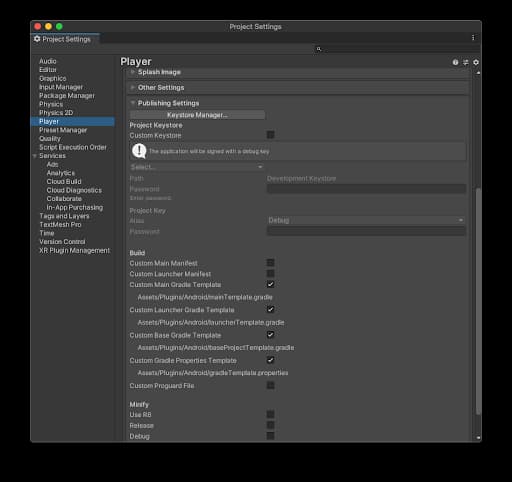
Task: Select the Project Settings tab
Action: tap(66, 39)
